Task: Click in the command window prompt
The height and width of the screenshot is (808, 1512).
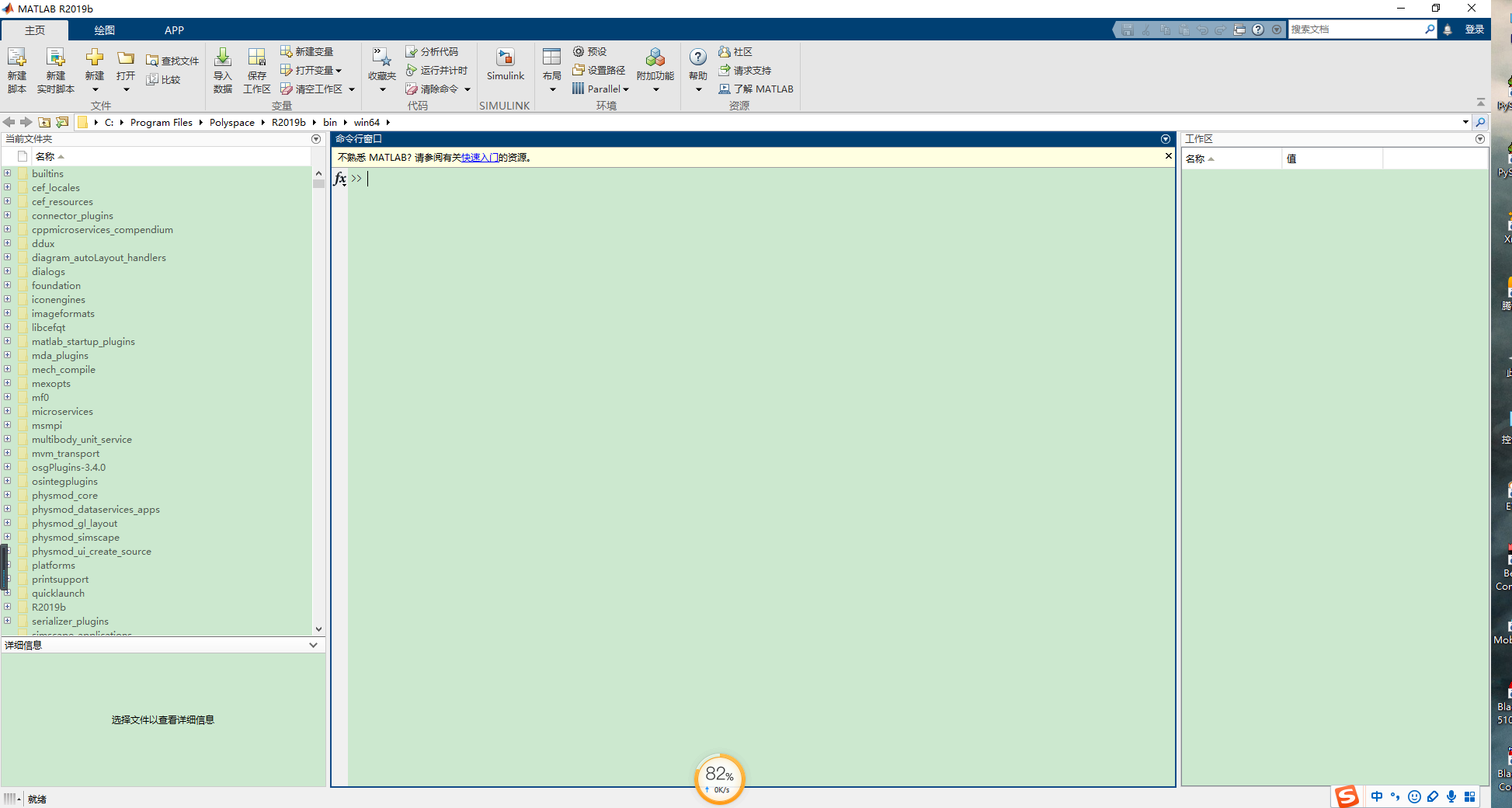Action: click(x=761, y=179)
